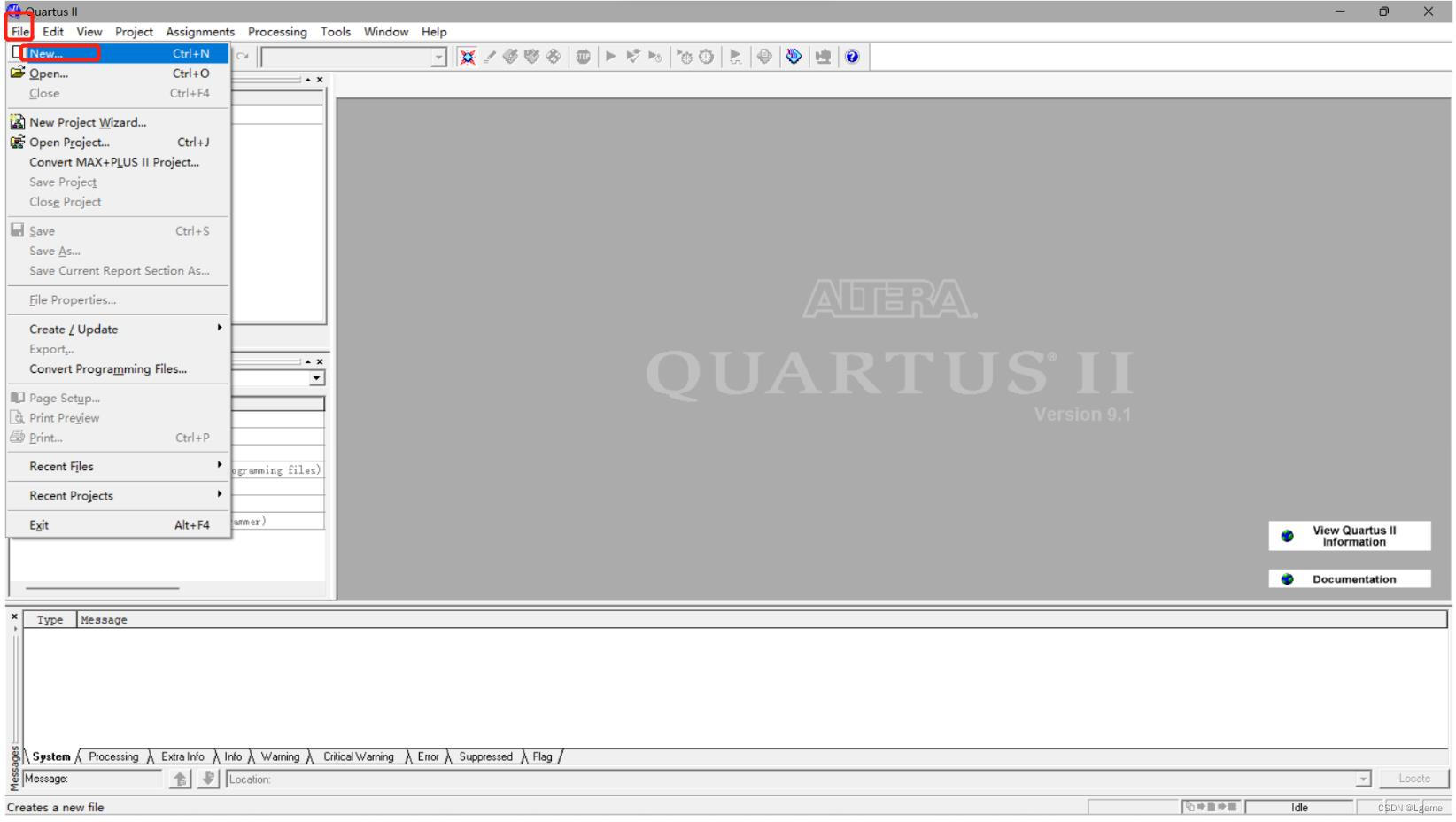This screenshot has width=1456, height=822.
Task: Click the upper left panel's triangle button
Action: (x=308, y=80)
